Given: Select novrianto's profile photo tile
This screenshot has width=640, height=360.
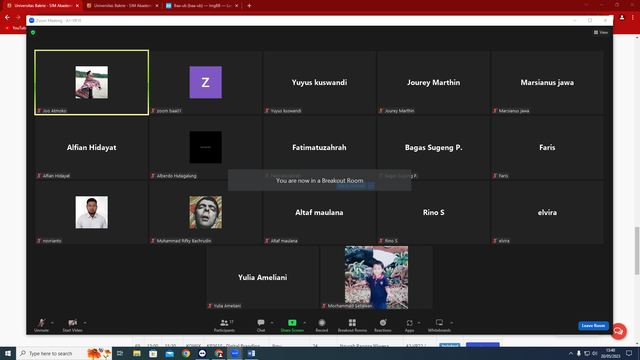Looking at the screenshot, I should tap(91, 212).
